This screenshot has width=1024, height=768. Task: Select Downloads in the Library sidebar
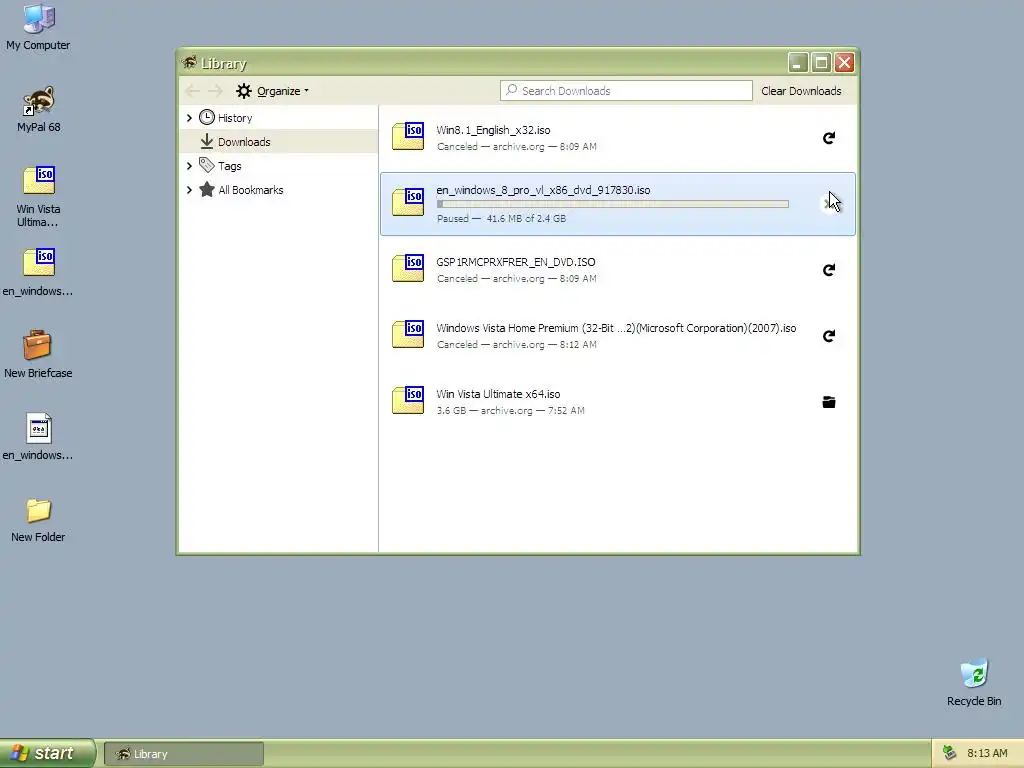[x=279, y=141]
